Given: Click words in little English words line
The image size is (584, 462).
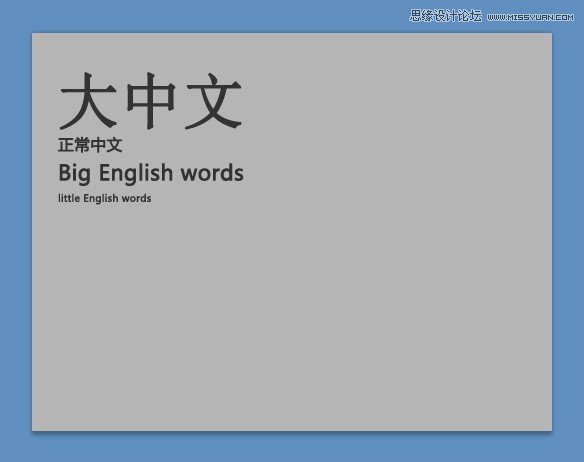Looking at the screenshot, I should 136,198.
